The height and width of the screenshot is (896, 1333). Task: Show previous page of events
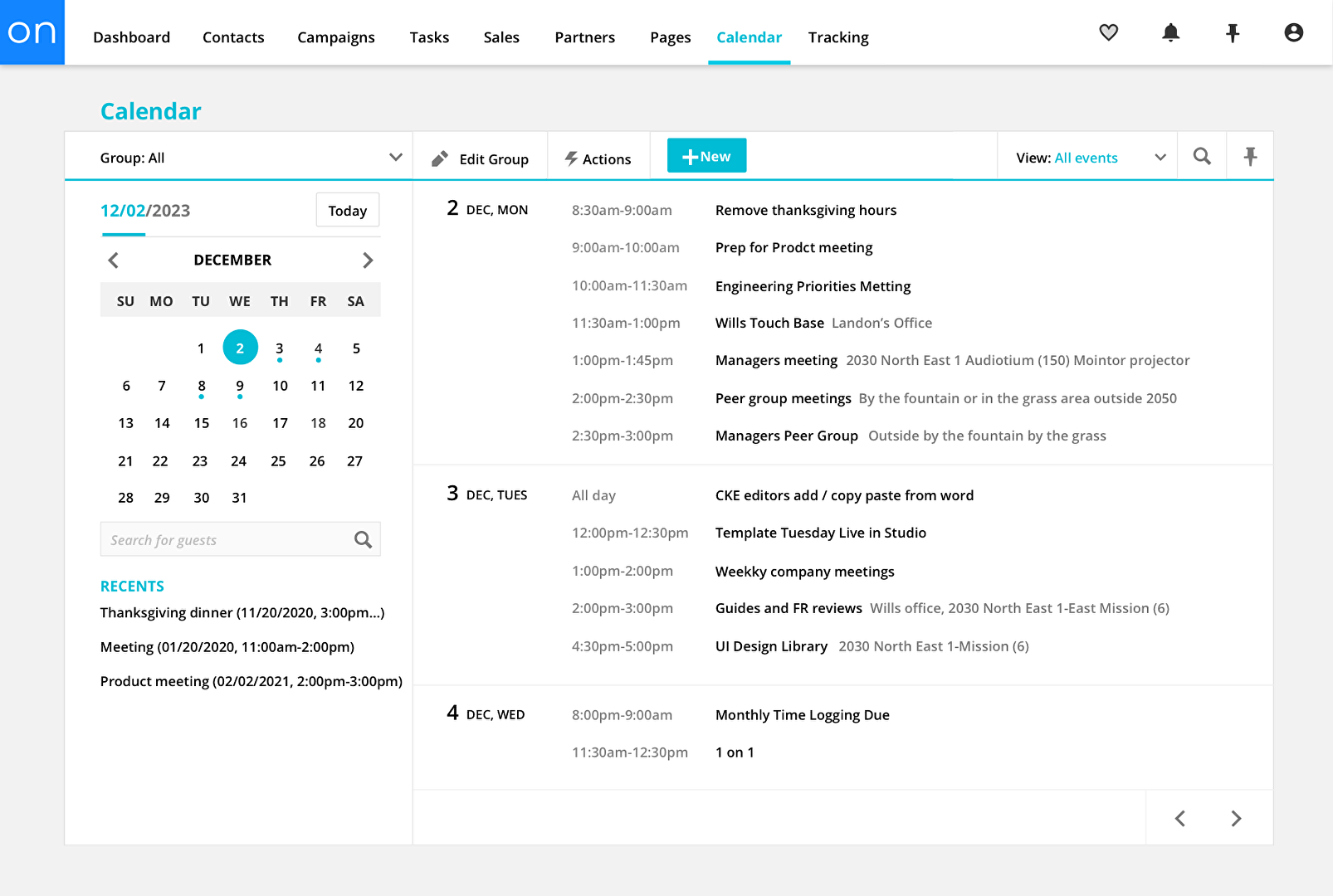pos(1179,819)
